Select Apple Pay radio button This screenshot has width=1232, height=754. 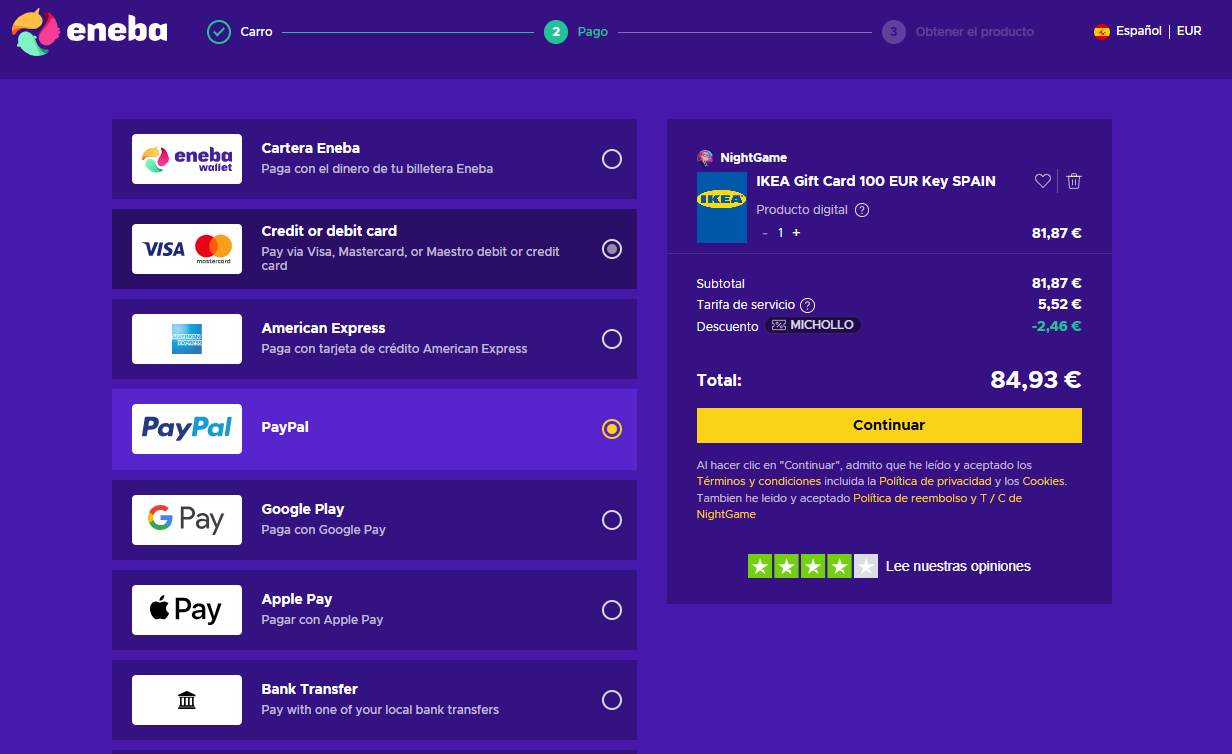[x=612, y=610]
